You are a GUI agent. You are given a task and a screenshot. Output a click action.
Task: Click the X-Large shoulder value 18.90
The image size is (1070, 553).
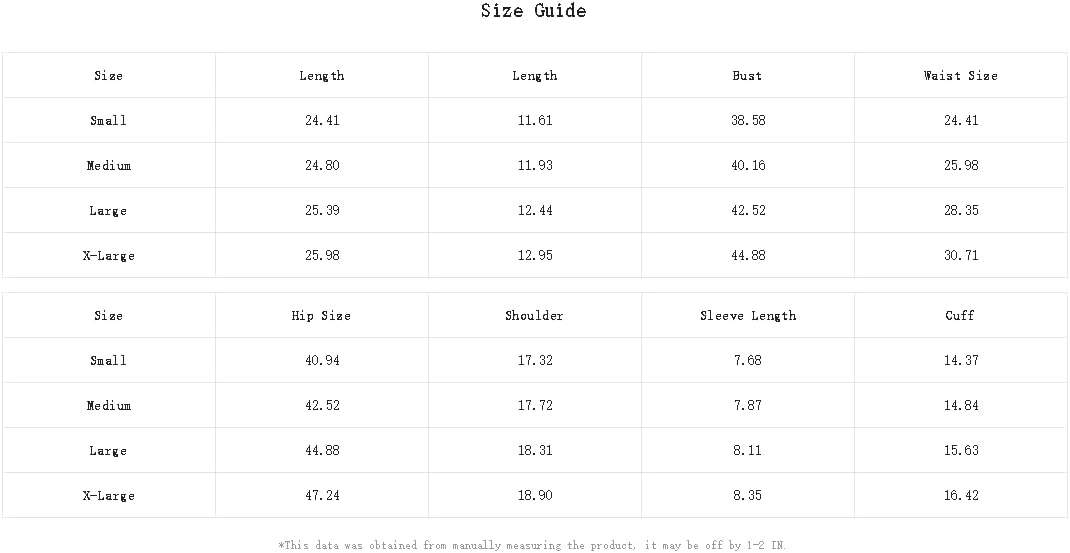coord(535,496)
